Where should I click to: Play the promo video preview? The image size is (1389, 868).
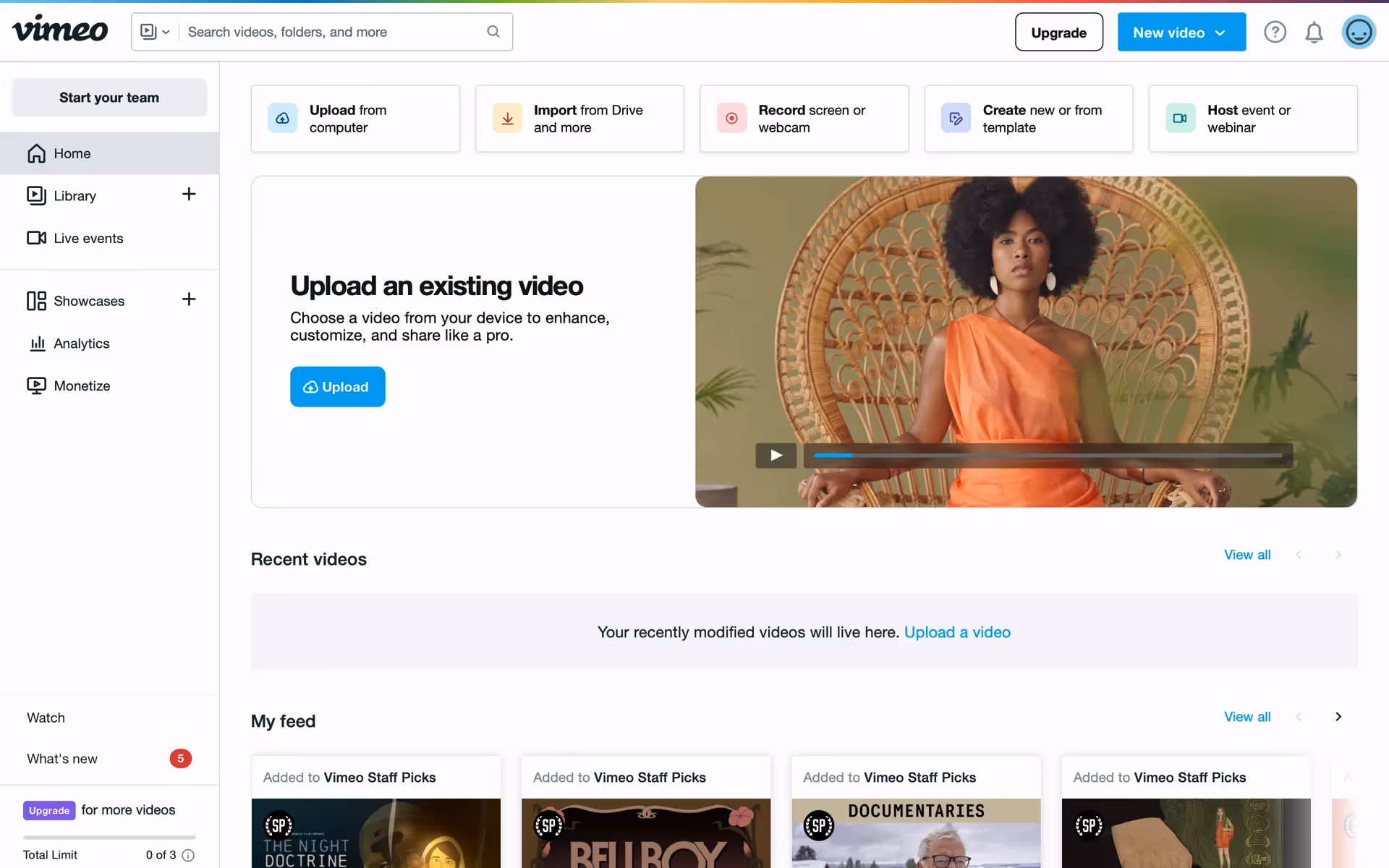tap(776, 455)
